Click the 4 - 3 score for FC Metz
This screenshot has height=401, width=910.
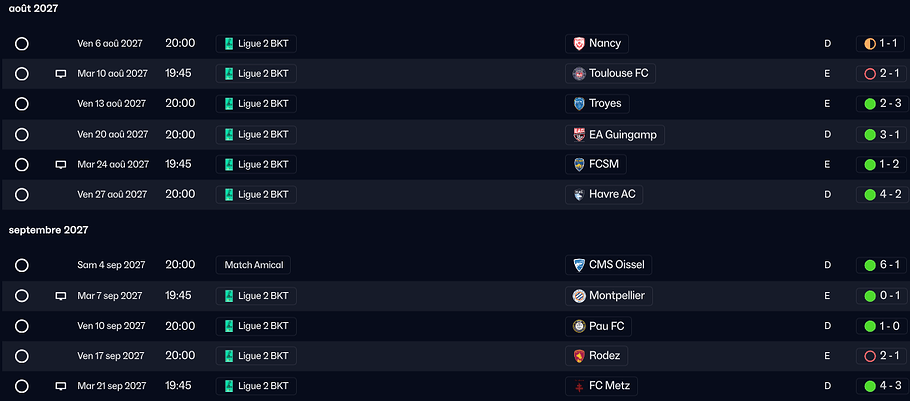click(x=880, y=386)
